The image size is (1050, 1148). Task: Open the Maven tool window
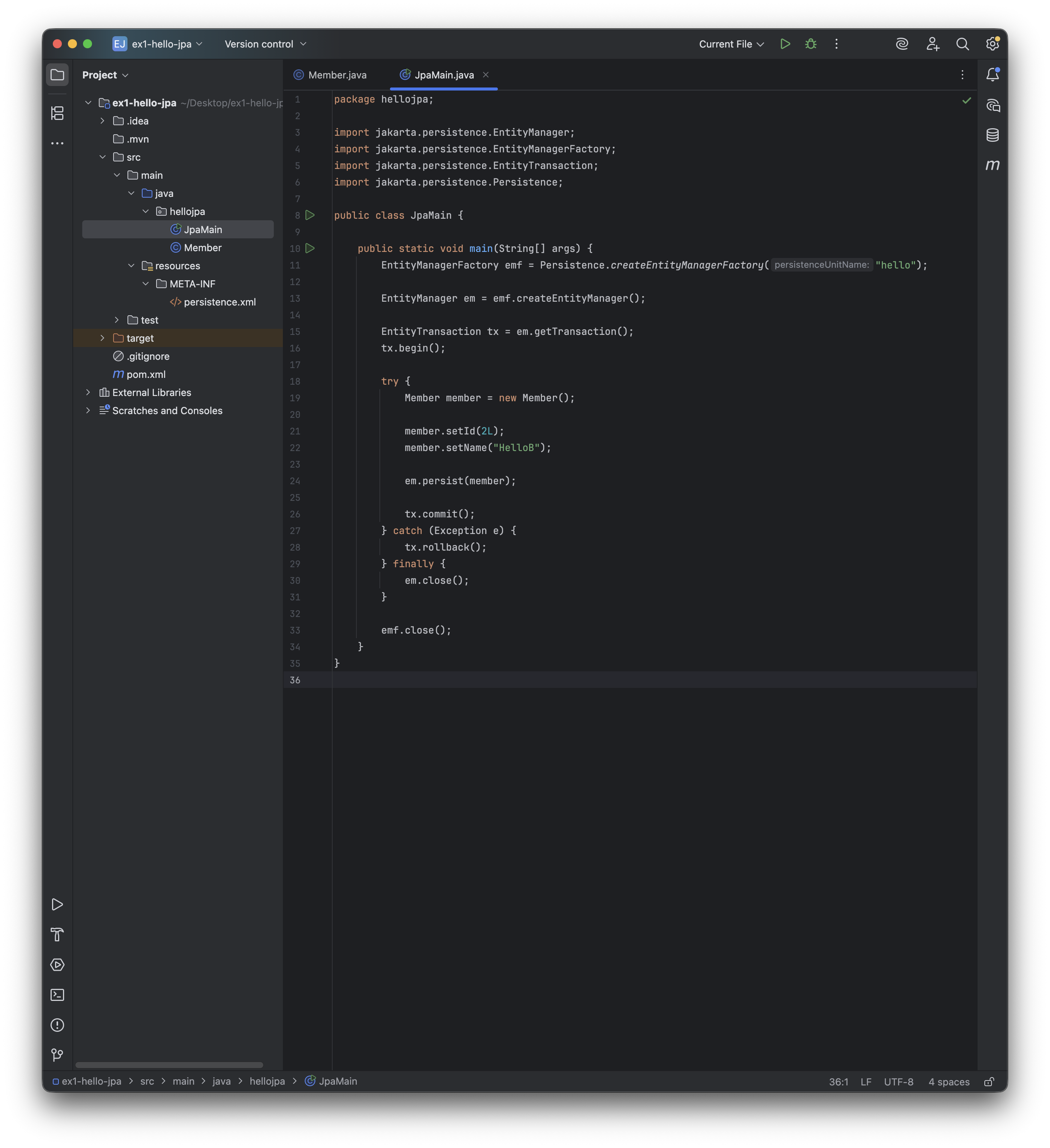[993, 165]
